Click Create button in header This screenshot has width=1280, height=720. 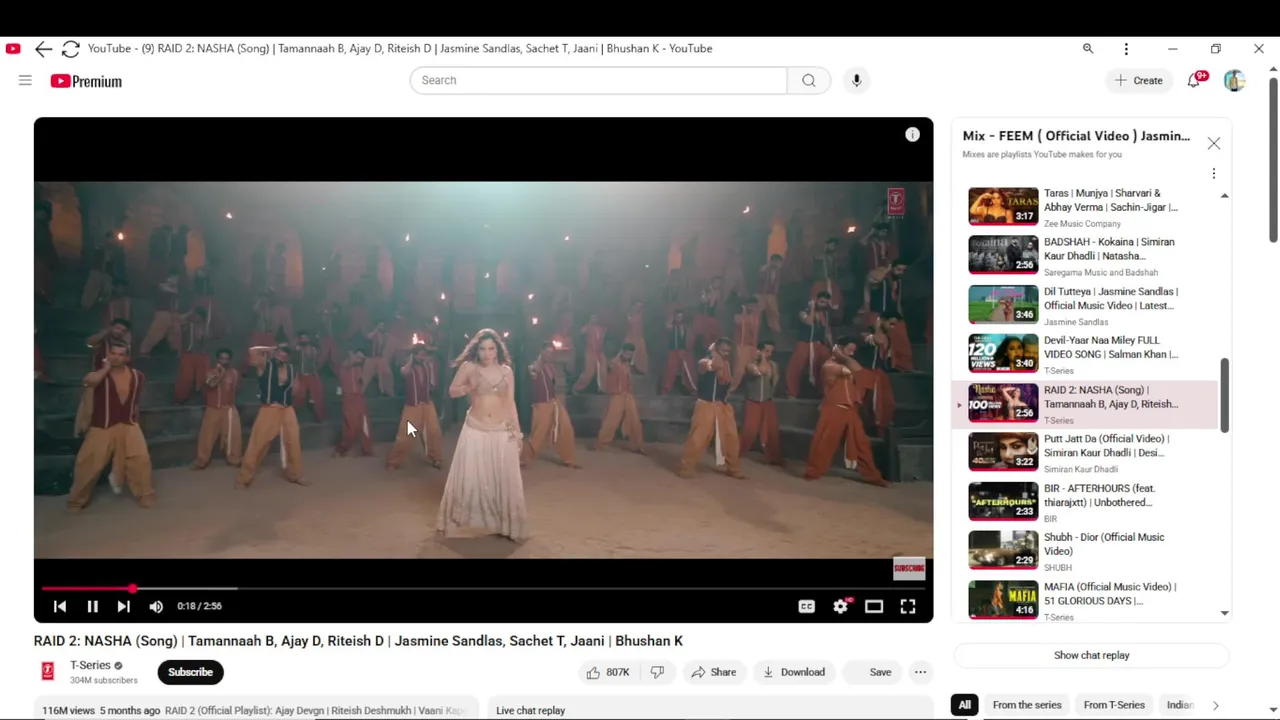[x=1139, y=80]
